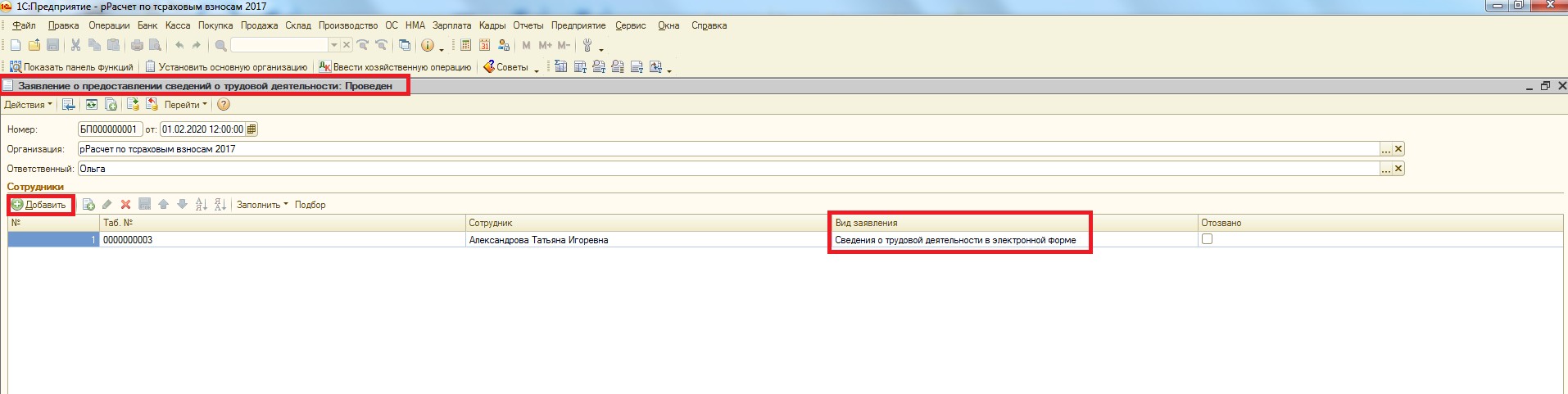Click the Ответственный field containing Ольга
The height and width of the screenshot is (394, 1568).
(728, 169)
